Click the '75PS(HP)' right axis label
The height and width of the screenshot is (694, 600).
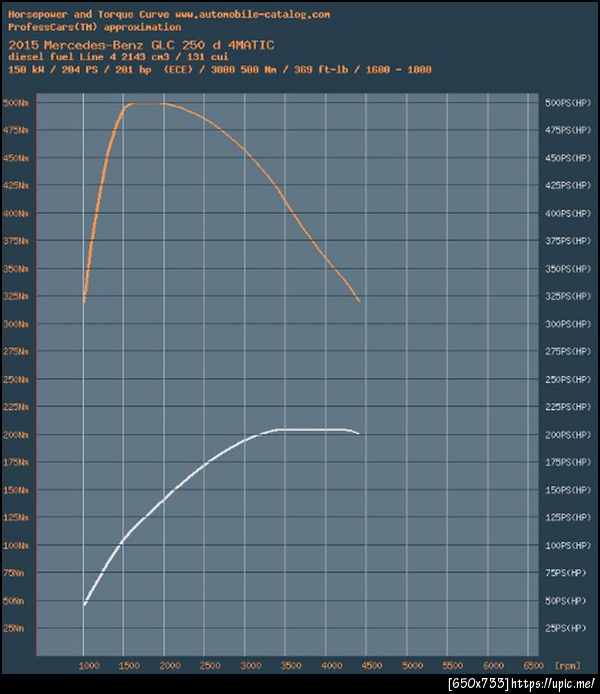(x=565, y=573)
